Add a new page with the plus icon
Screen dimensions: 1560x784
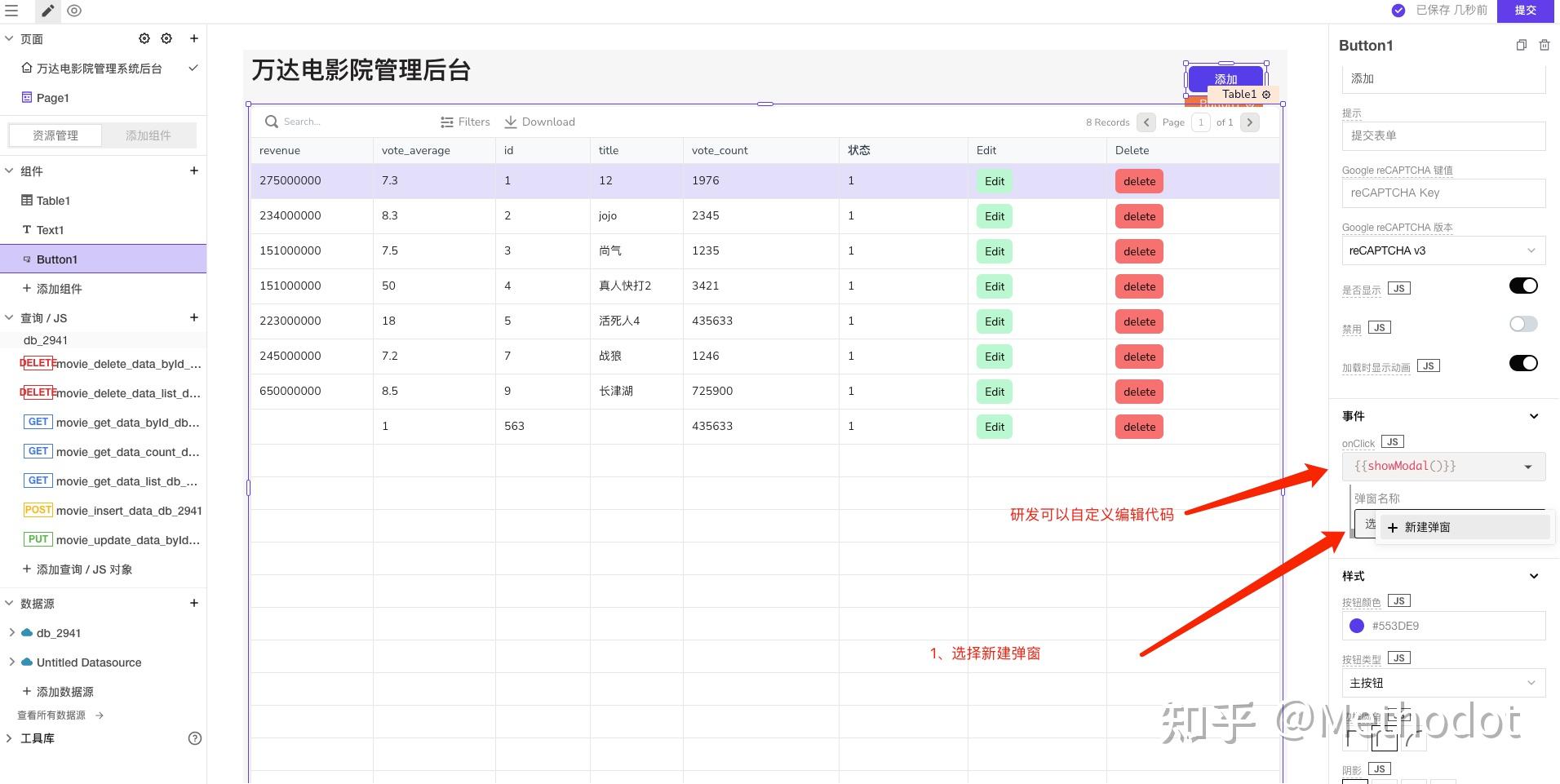194,38
